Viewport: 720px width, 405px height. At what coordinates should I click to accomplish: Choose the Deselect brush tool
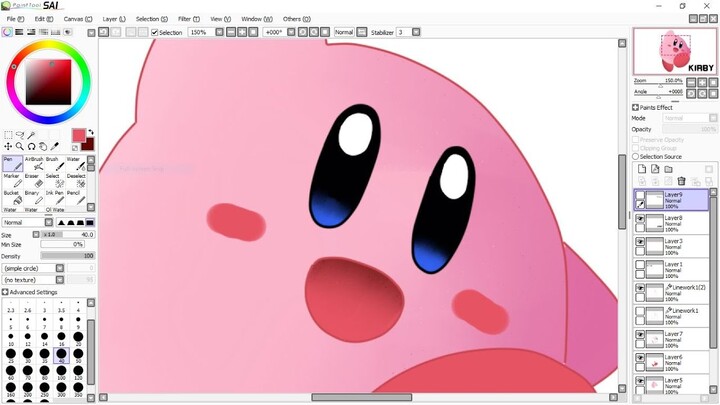tap(76, 181)
